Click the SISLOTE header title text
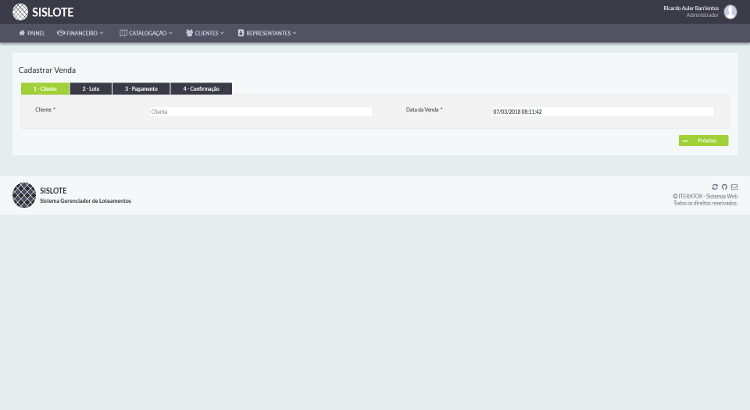This screenshot has width=750, height=410. [53, 12]
